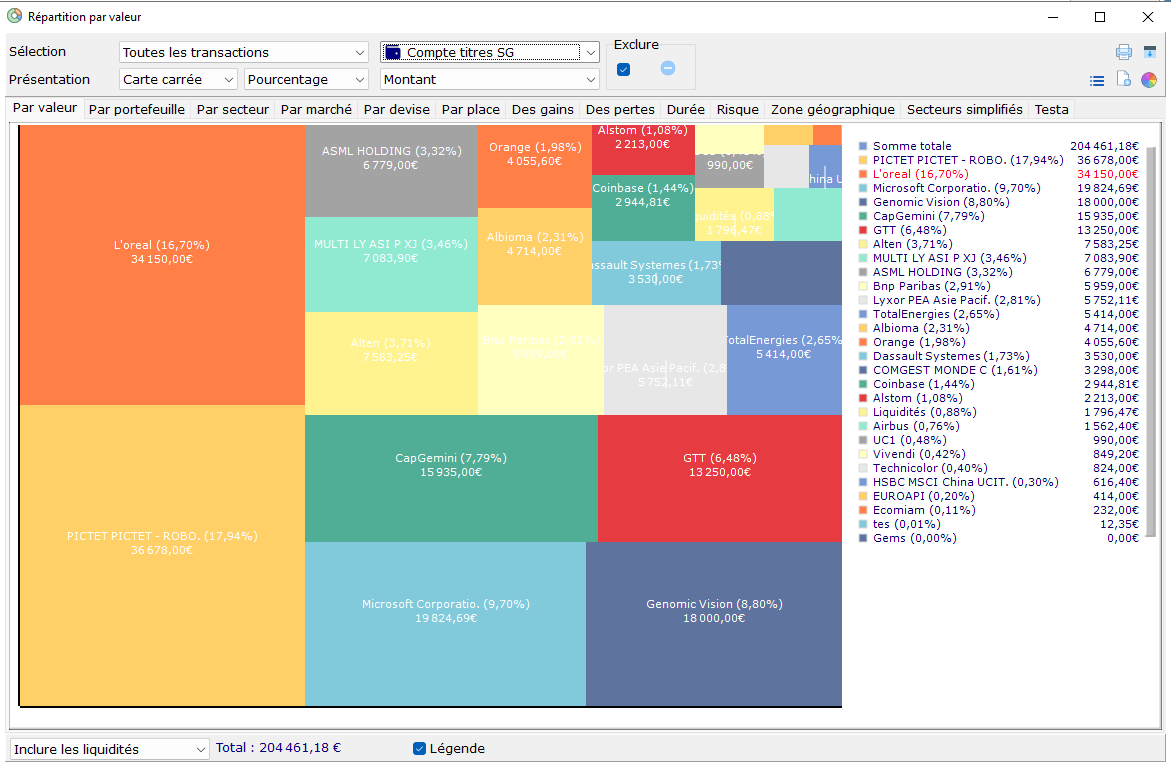
Task: Click the Microsoft Corporatio. treemap tile
Action: [446, 623]
